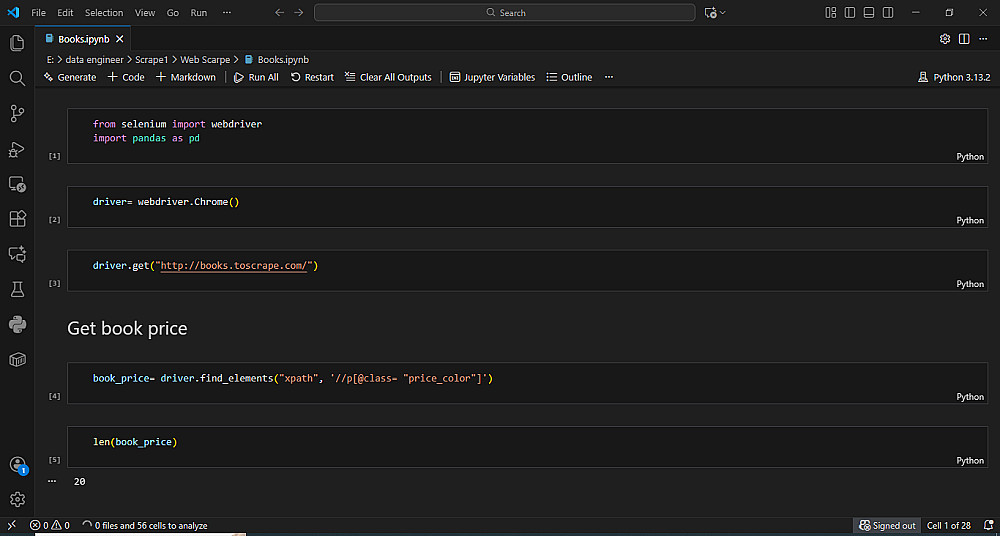Click Clear All Outputs in notebook toolbar
This screenshot has height=536, width=1000.
click(388, 77)
